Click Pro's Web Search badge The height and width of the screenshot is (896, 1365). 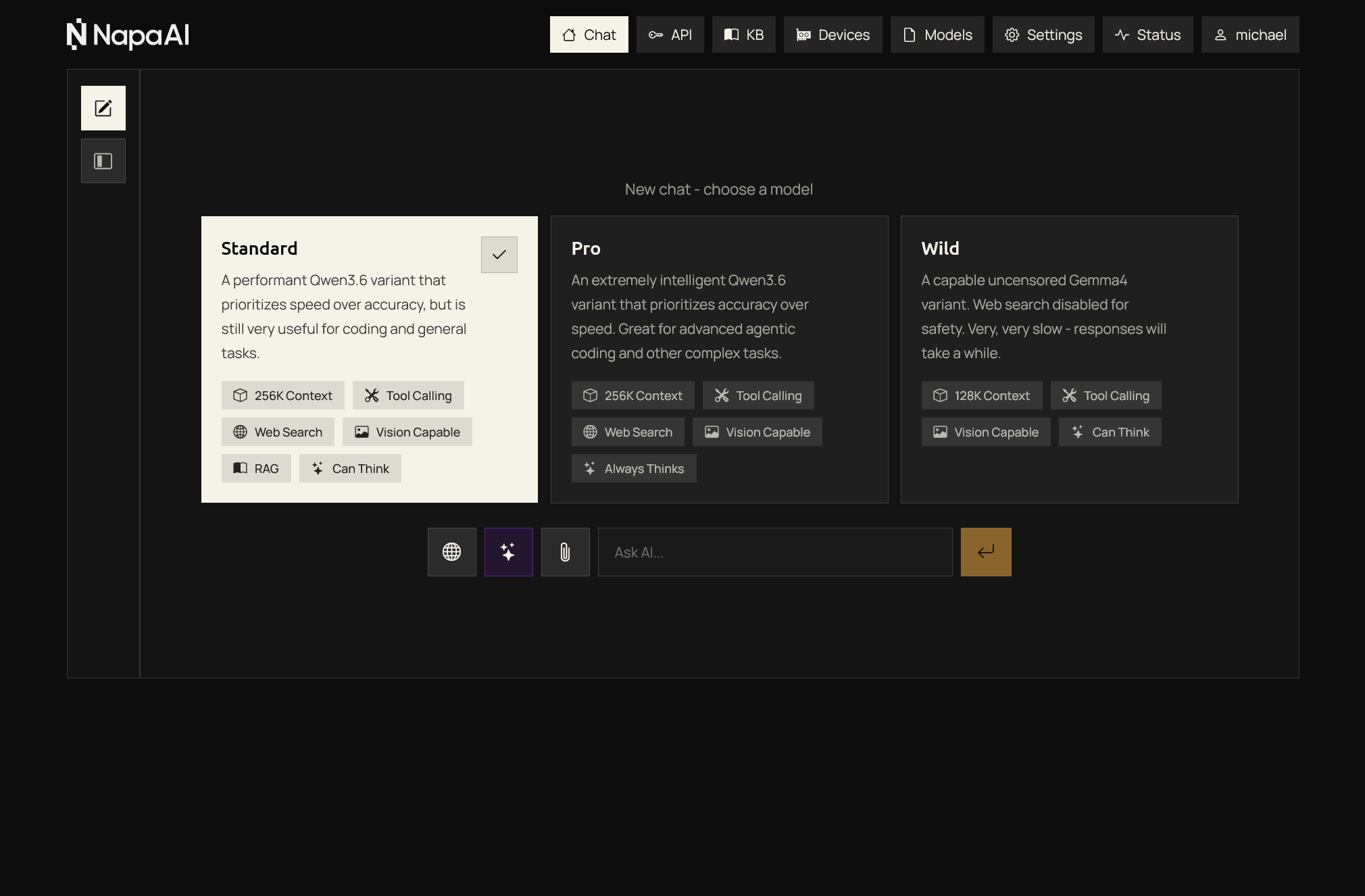tap(628, 432)
